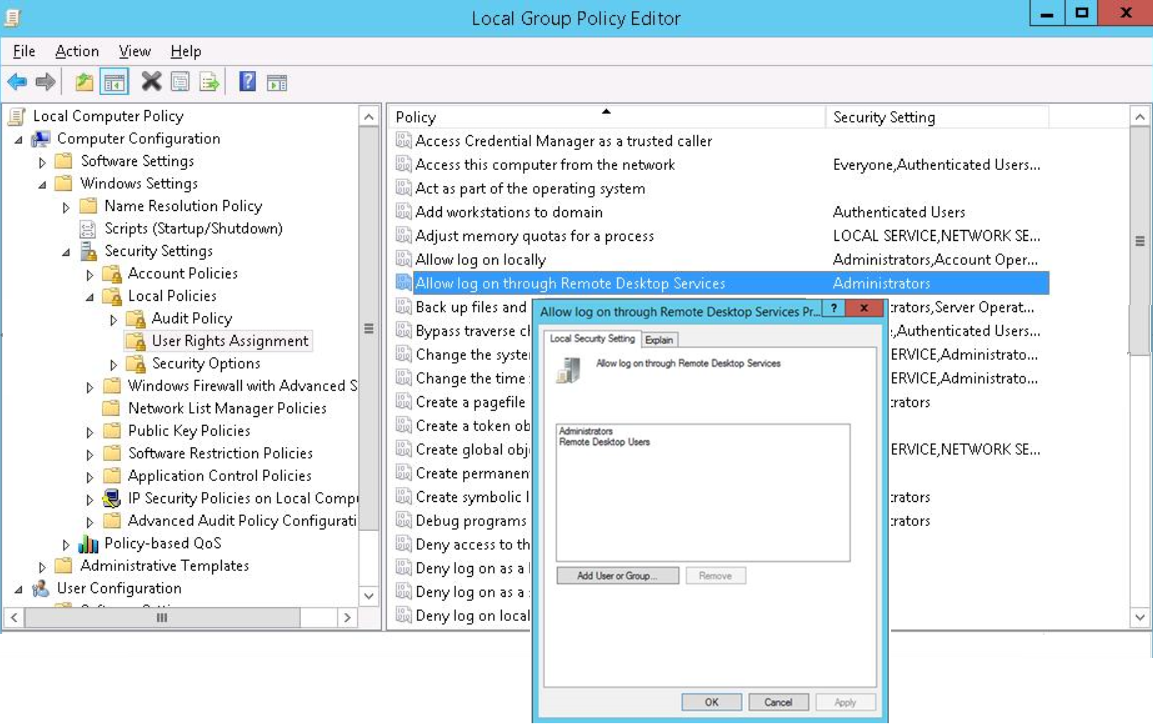Click the Local Group Policy Editor title icon
This screenshot has width=1153, height=724.
[x=12, y=18]
